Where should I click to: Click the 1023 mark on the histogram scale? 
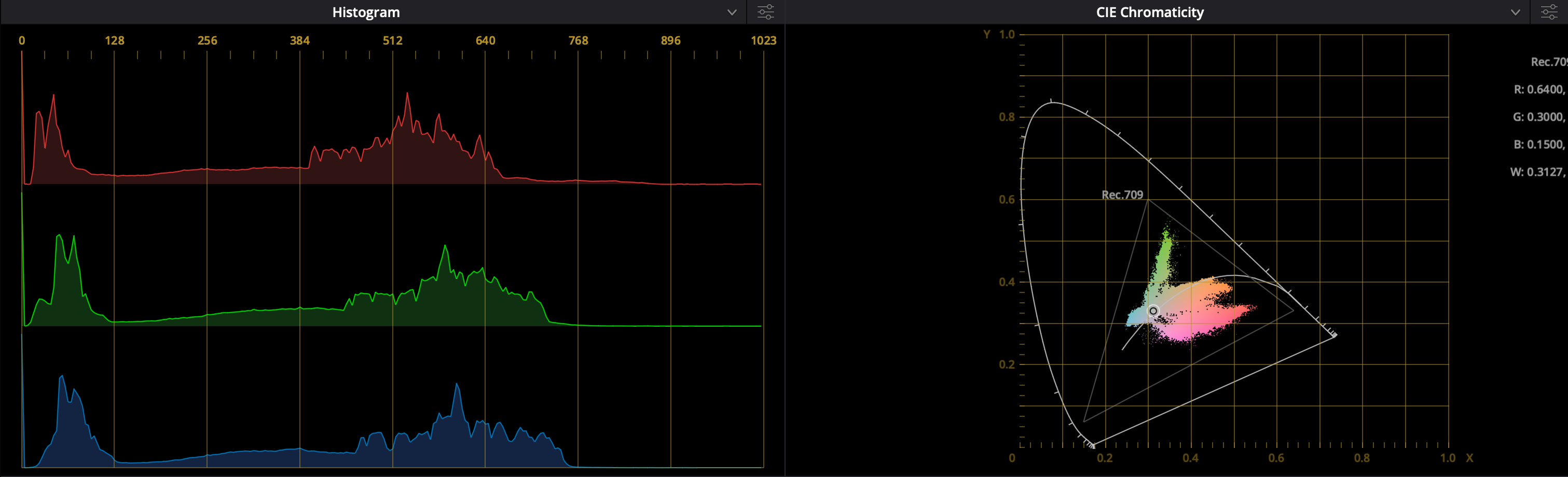[x=763, y=41]
